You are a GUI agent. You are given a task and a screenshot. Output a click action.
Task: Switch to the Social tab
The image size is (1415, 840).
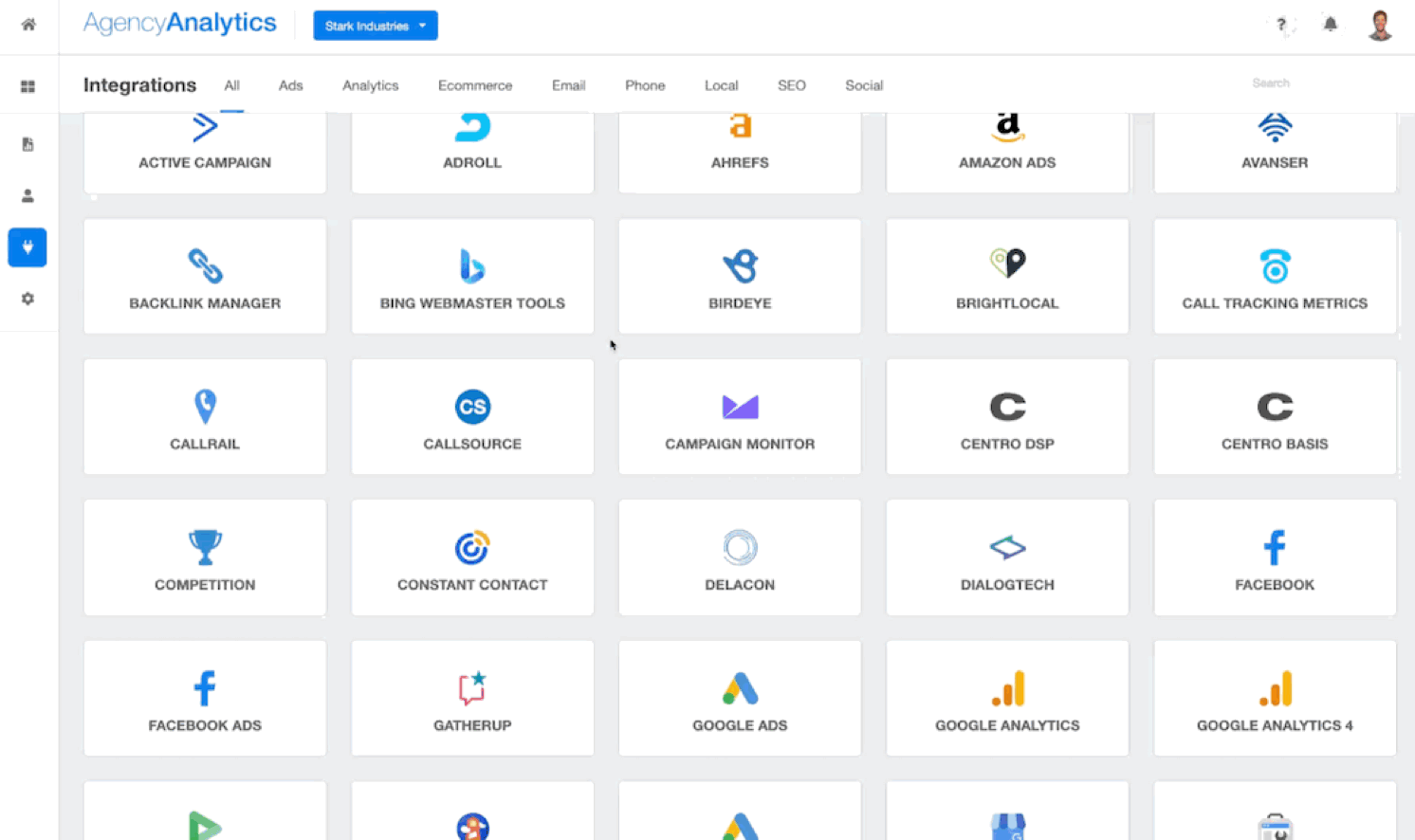[864, 85]
